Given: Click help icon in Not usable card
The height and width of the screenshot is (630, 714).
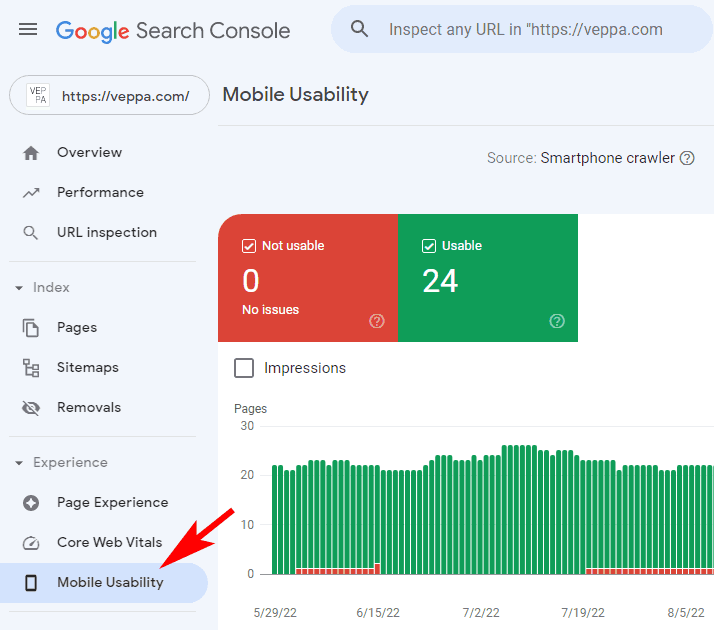Looking at the screenshot, I should point(377,321).
